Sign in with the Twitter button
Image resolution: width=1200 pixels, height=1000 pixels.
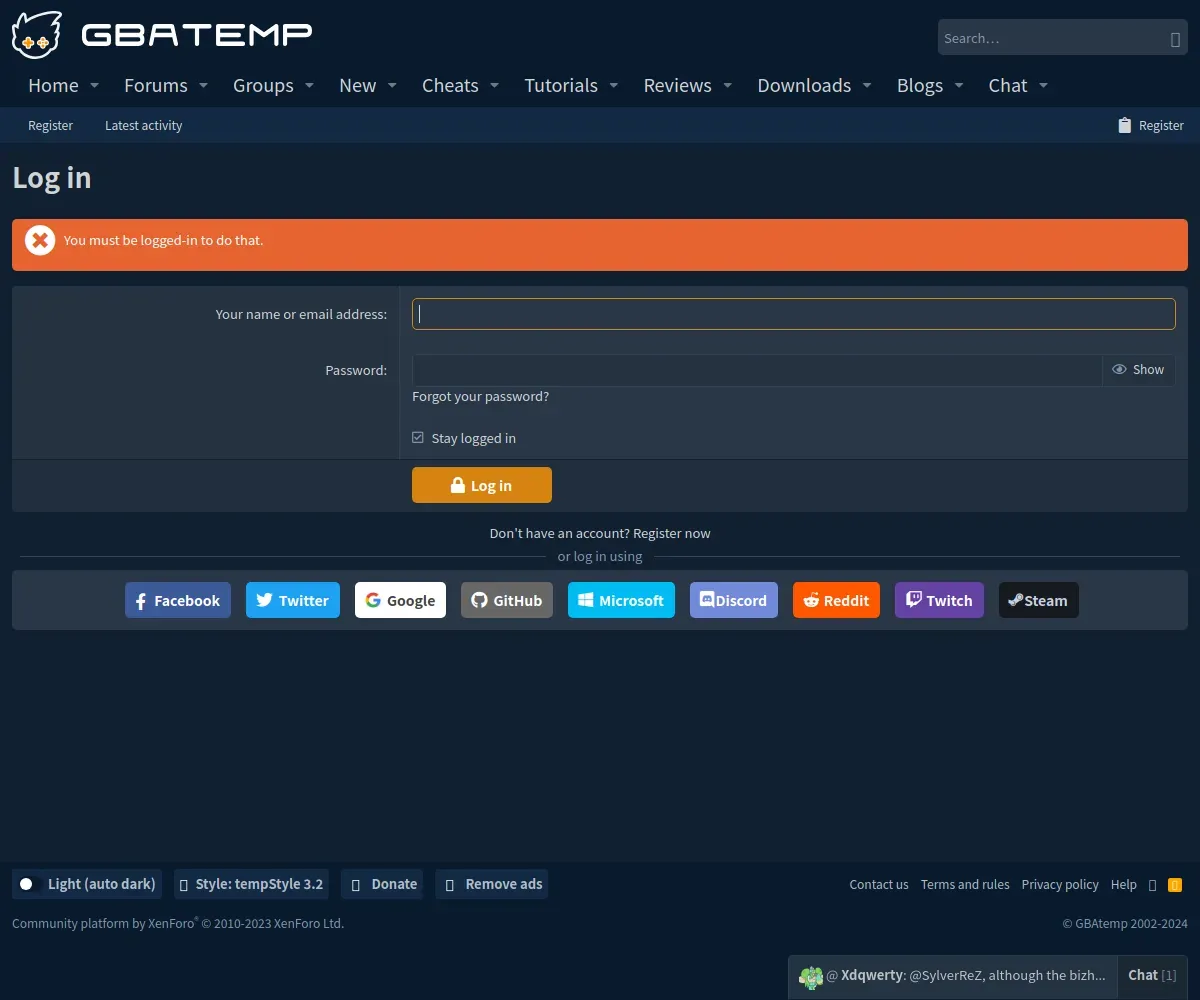pos(293,600)
